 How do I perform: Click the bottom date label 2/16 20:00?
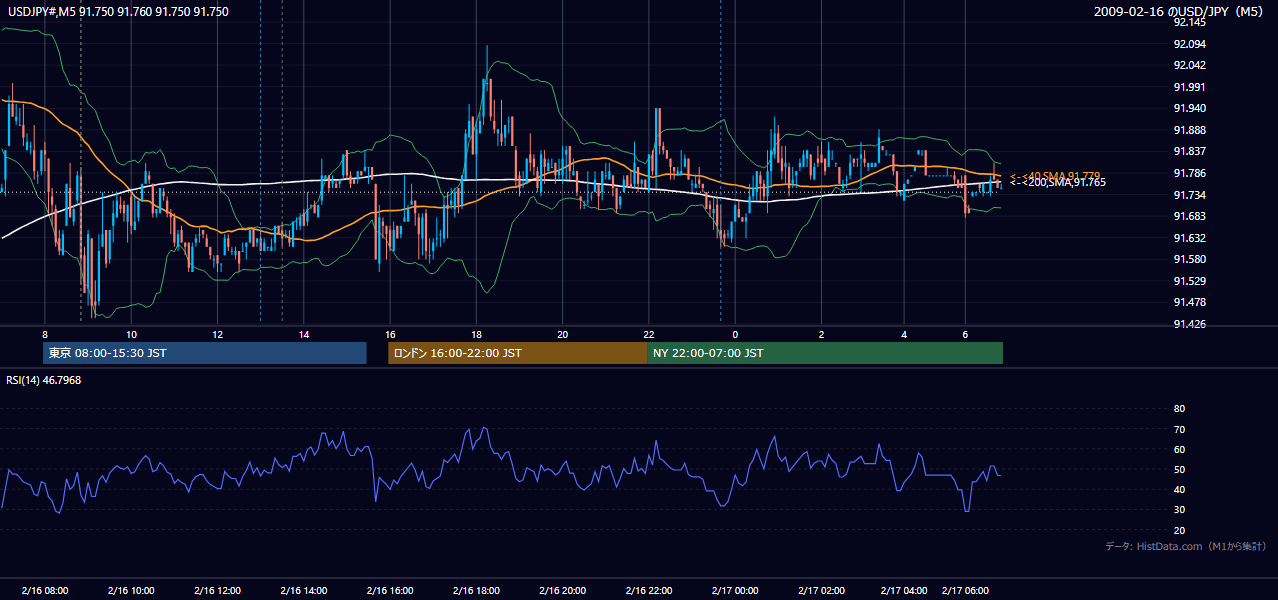tap(562, 590)
